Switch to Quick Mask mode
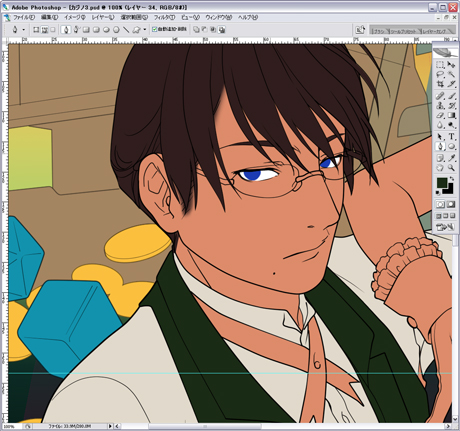Image resolution: width=460 pixels, height=431 pixels. [x=451, y=204]
